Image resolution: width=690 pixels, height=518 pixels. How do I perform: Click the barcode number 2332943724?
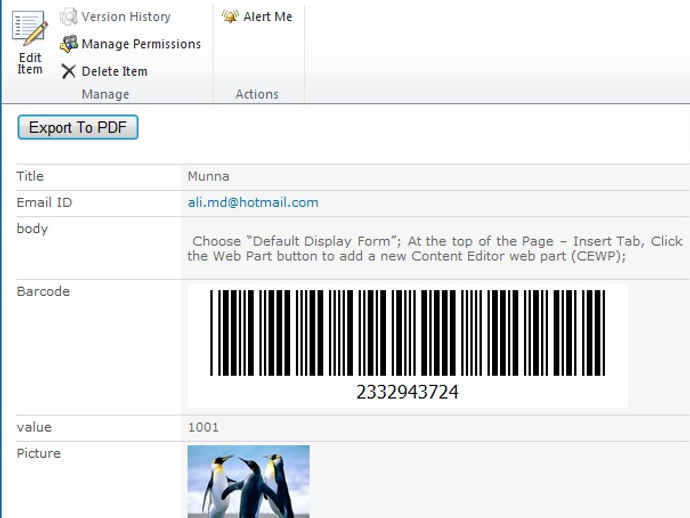coord(407,392)
